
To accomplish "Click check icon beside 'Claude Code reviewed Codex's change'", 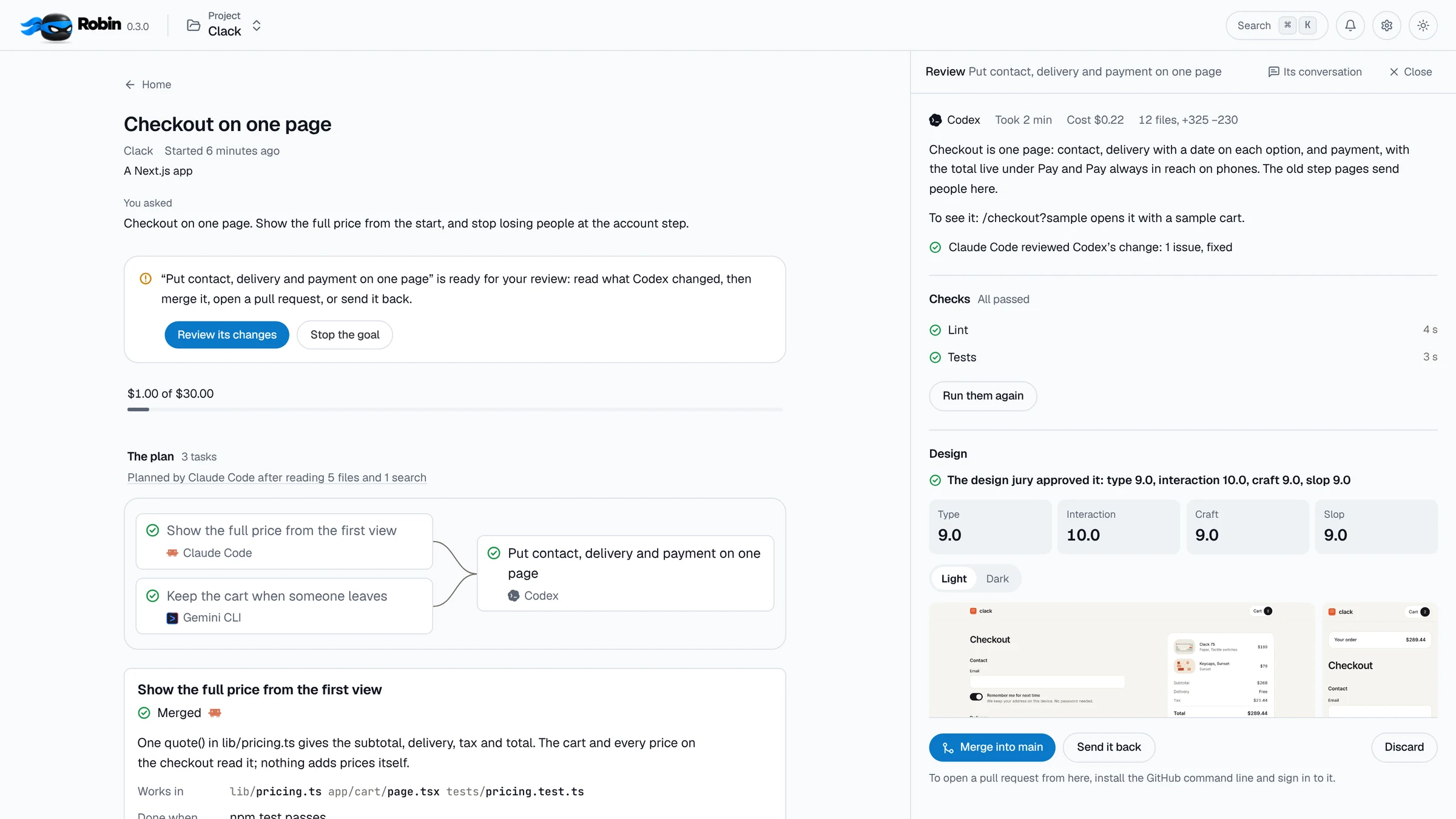I will (935, 248).
